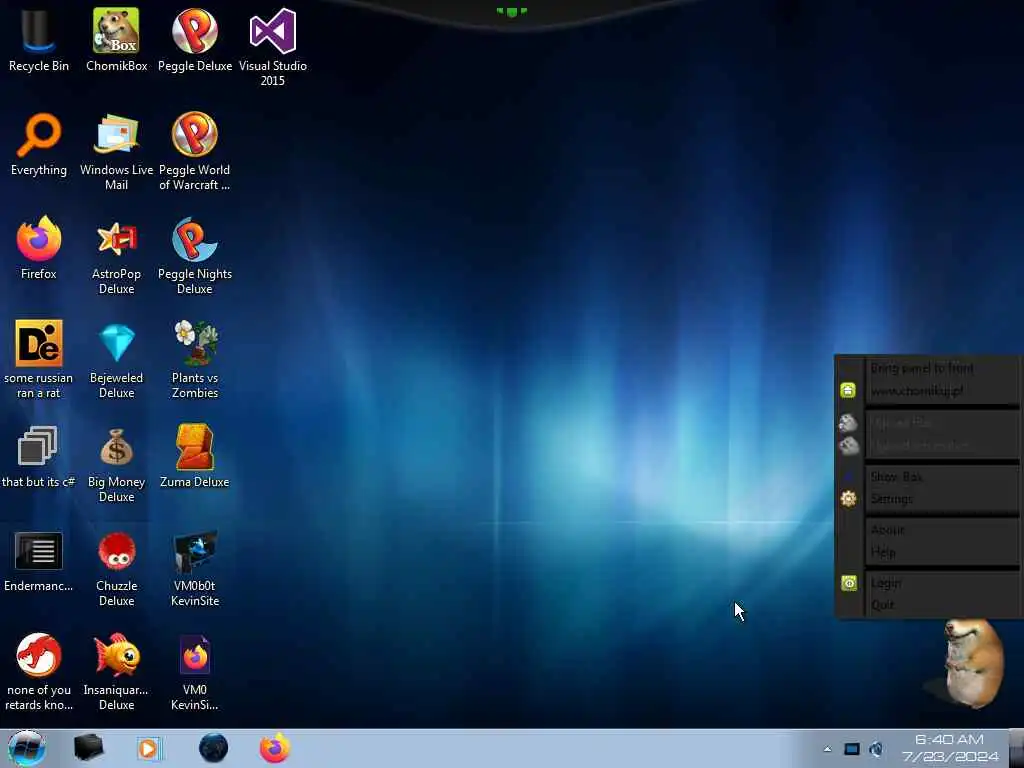The height and width of the screenshot is (768, 1024).
Task: Open the Windows Start orb
Action: coord(27,748)
